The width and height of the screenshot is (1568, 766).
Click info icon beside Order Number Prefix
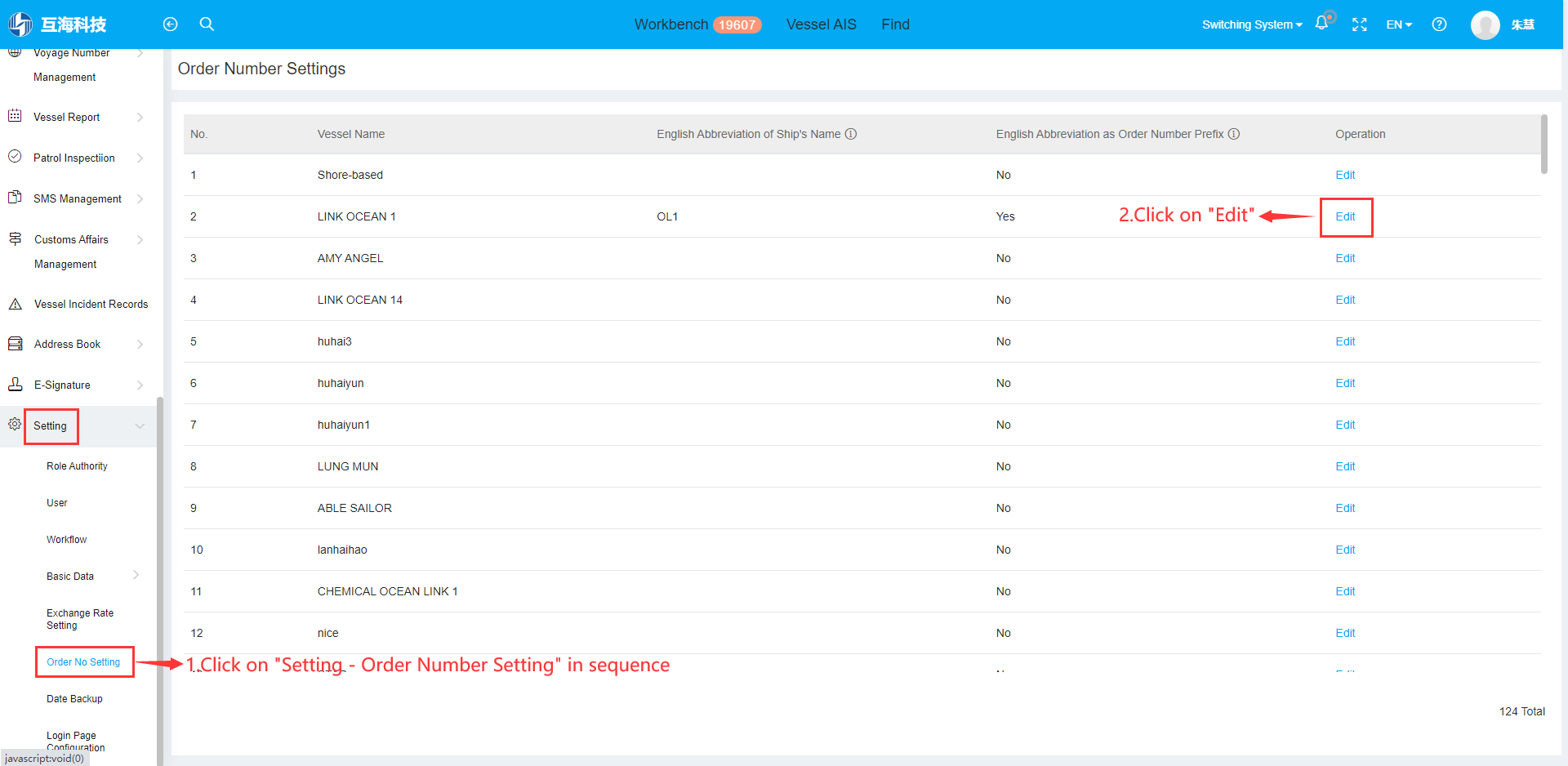click(1234, 134)
